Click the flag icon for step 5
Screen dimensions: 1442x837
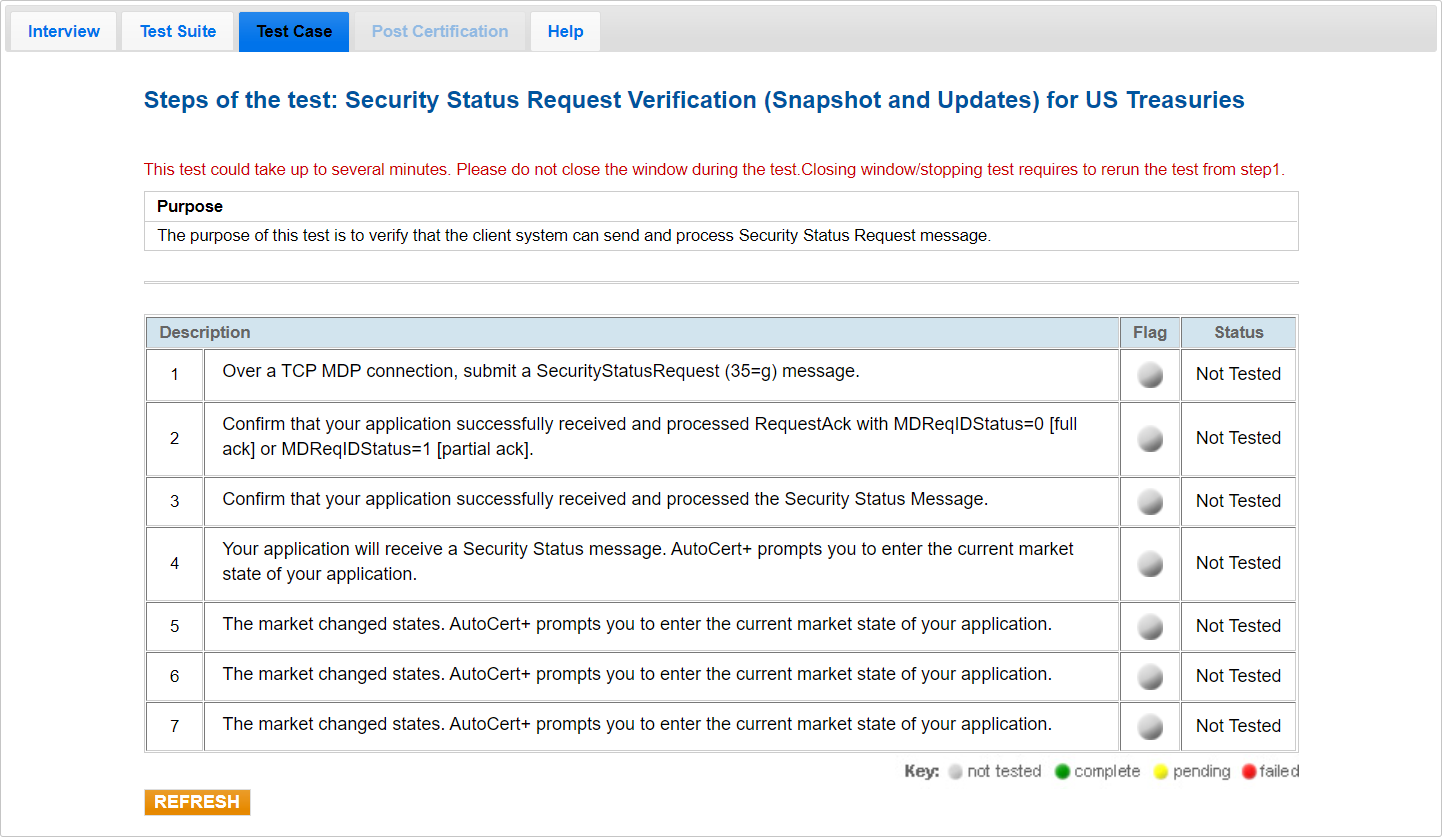(x=1150, y=627)
